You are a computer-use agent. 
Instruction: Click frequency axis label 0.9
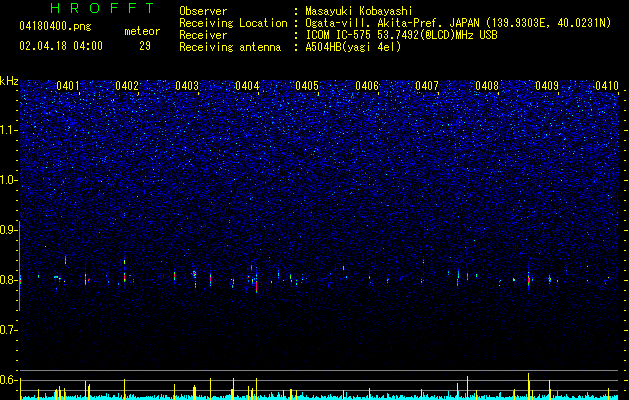click(9, 230)
